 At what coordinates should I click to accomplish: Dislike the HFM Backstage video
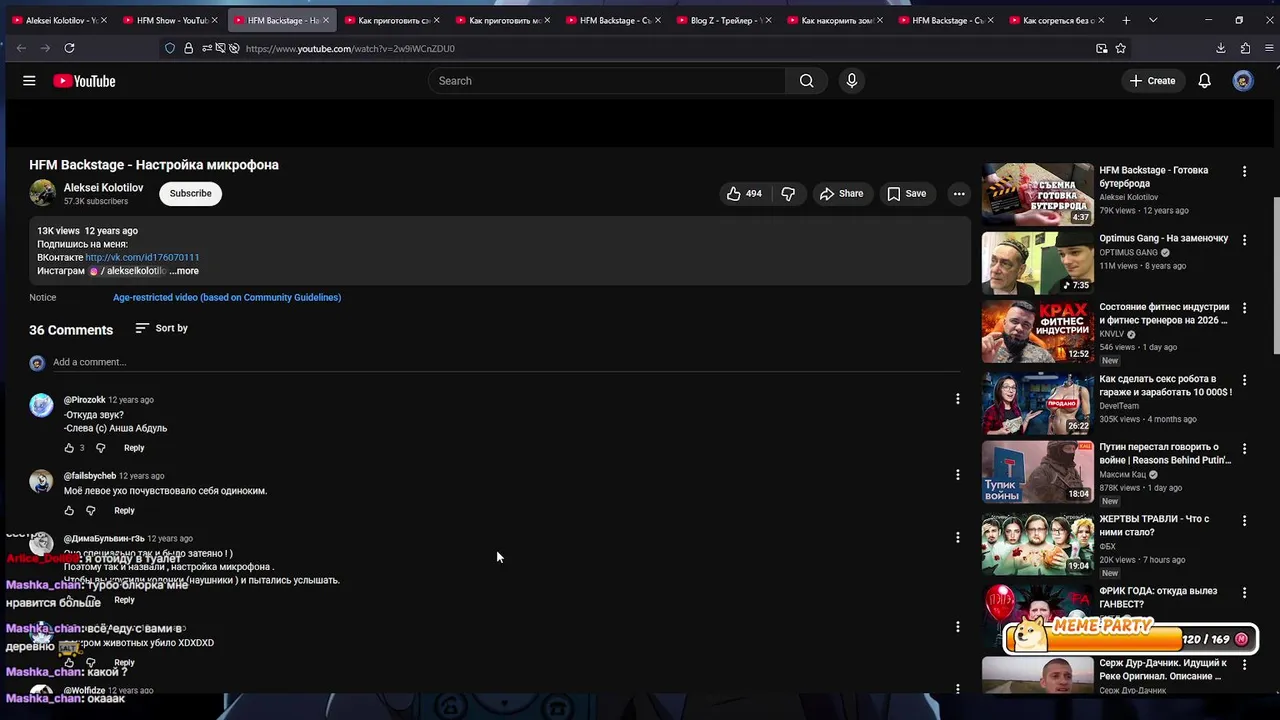point(788,194)
